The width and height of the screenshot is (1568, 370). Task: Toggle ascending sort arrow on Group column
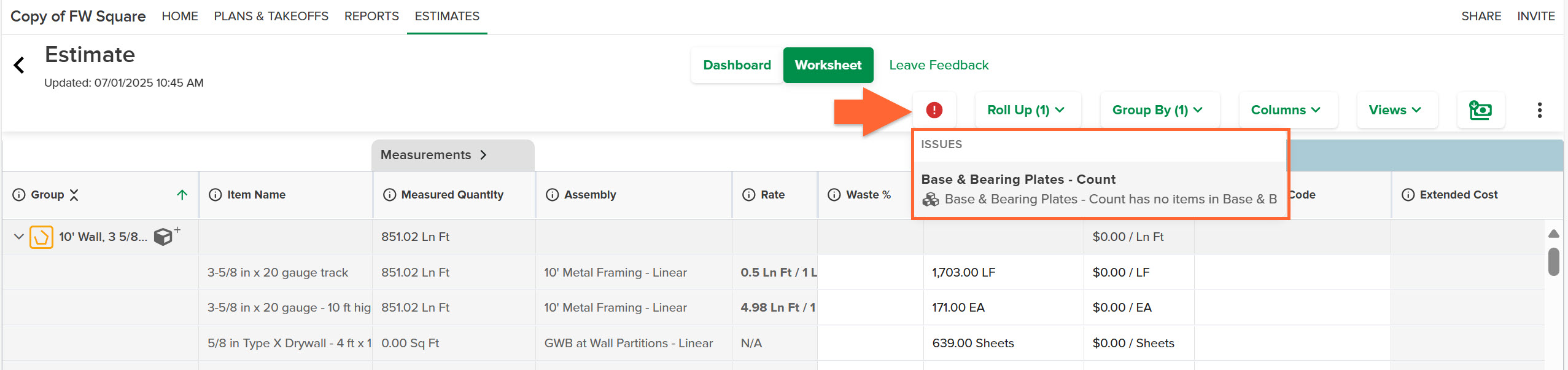pyautogui.click(x=182, y=195)
